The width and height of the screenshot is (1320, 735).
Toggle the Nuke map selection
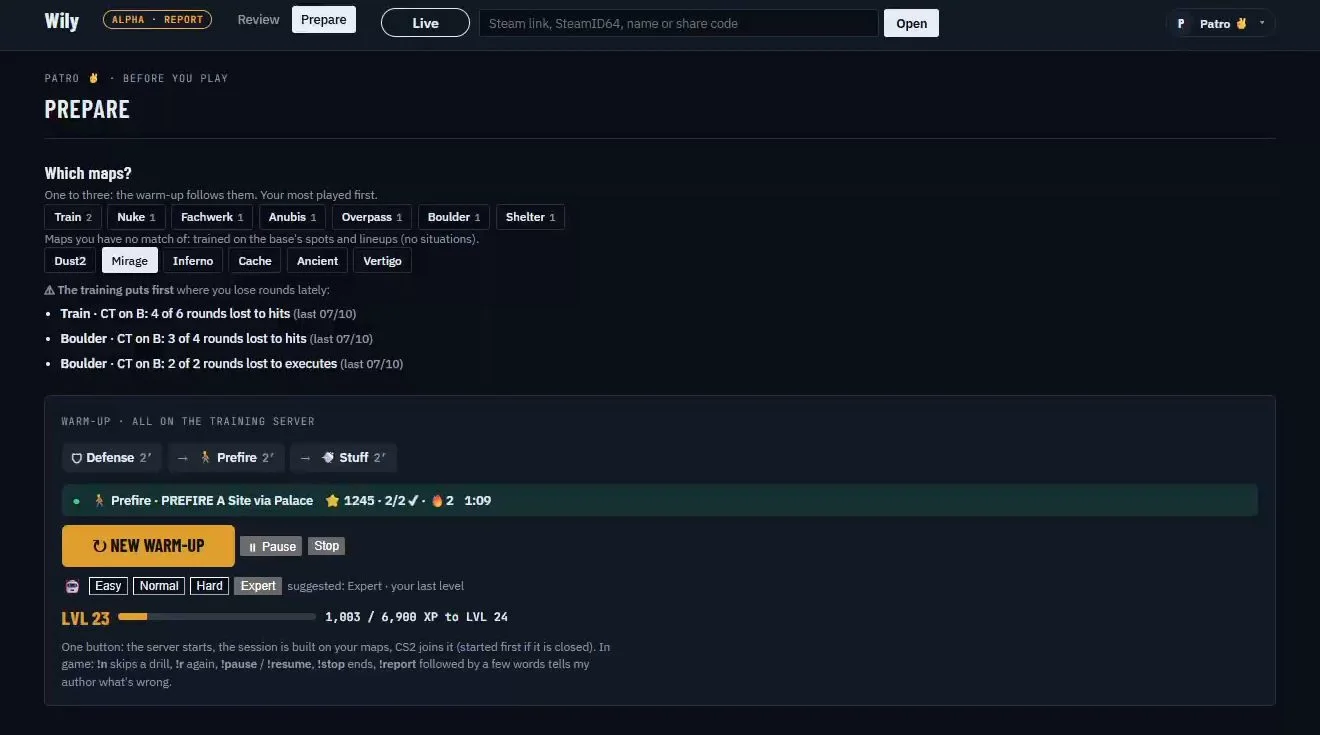[x=137, y=217]
